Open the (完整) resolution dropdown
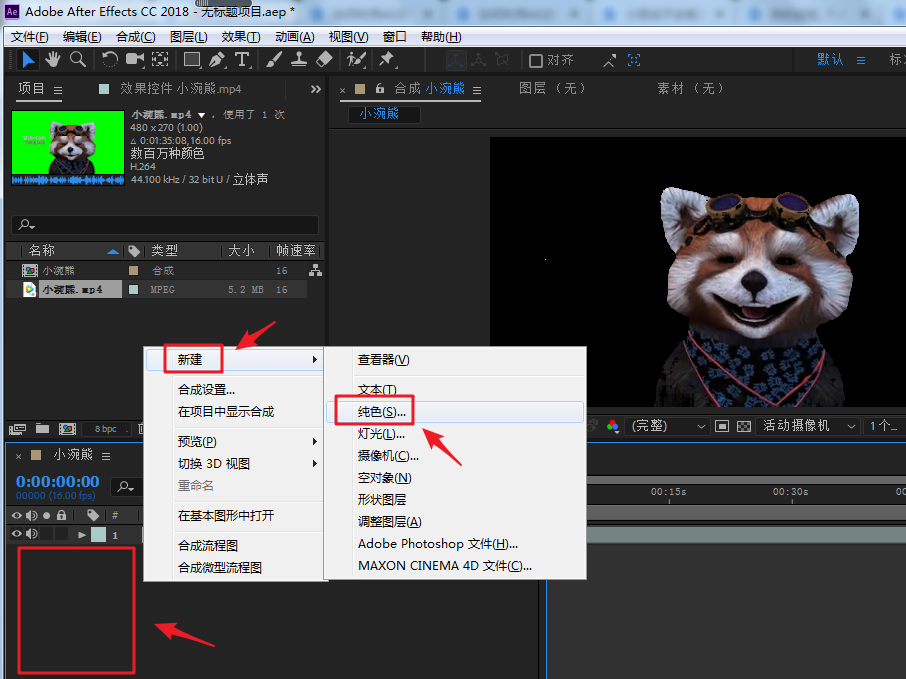The image size is (906, 679). 667,426
